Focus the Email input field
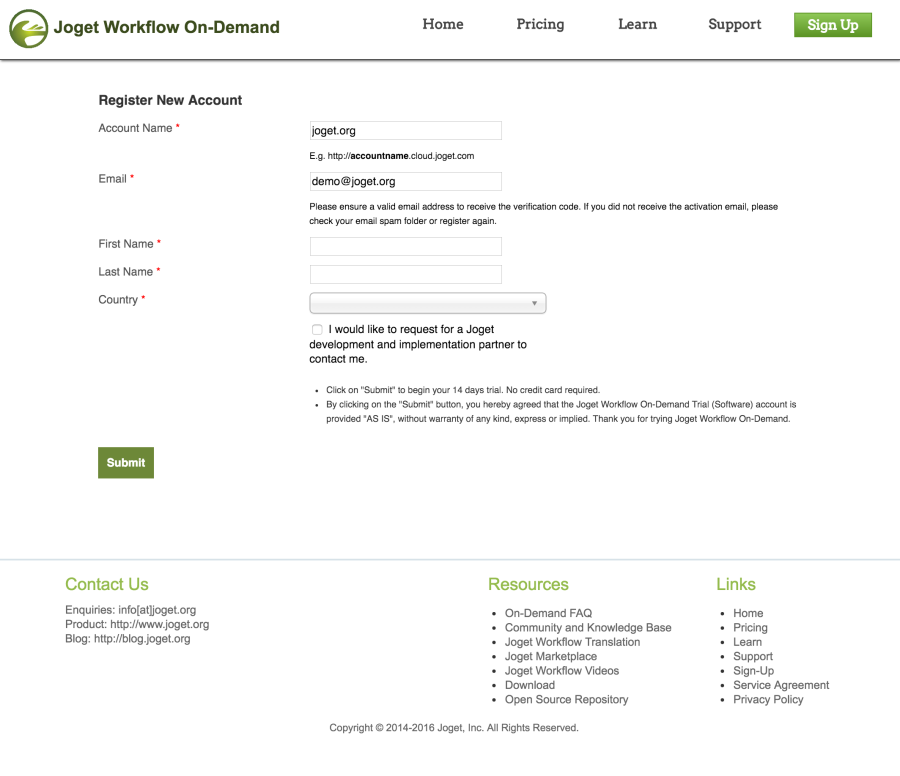Viewport: 900px width, 776px height. coord(405,181)
